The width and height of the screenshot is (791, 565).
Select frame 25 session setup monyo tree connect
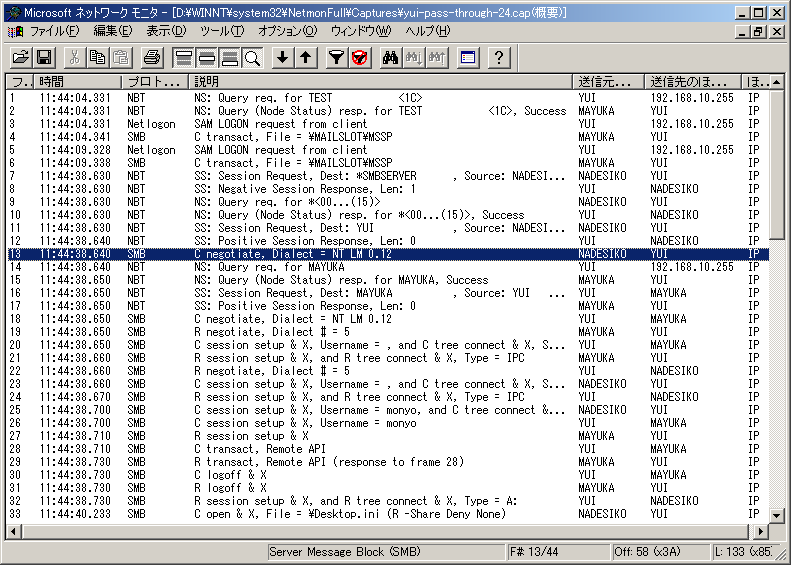[x=387, y=410]
